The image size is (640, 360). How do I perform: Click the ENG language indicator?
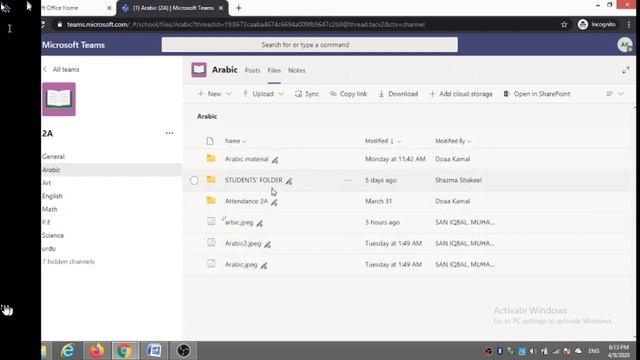[x=594, y=351]
